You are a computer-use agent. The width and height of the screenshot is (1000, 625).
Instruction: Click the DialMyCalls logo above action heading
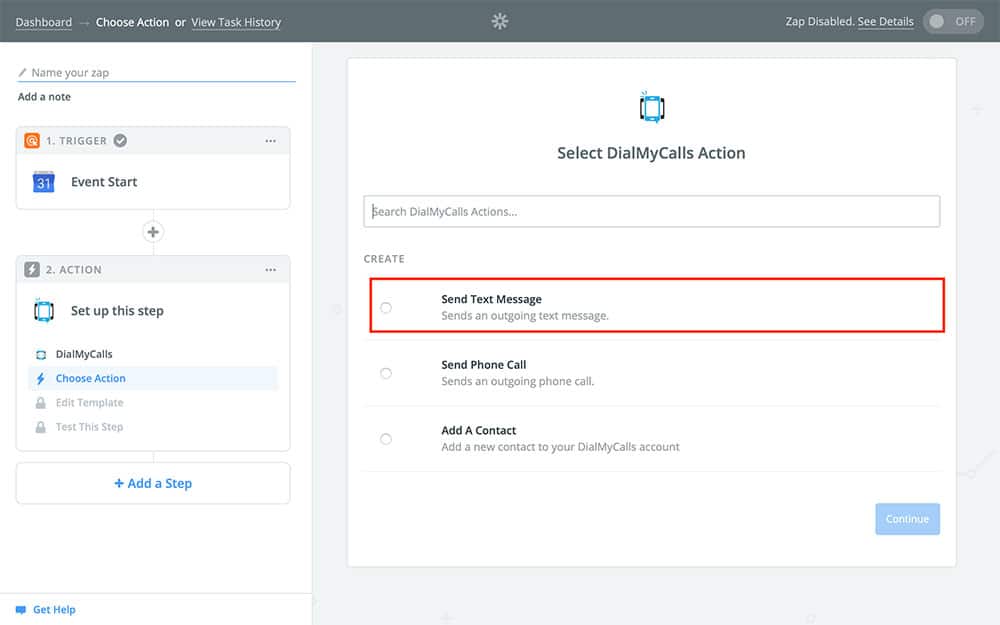(651, 107)
